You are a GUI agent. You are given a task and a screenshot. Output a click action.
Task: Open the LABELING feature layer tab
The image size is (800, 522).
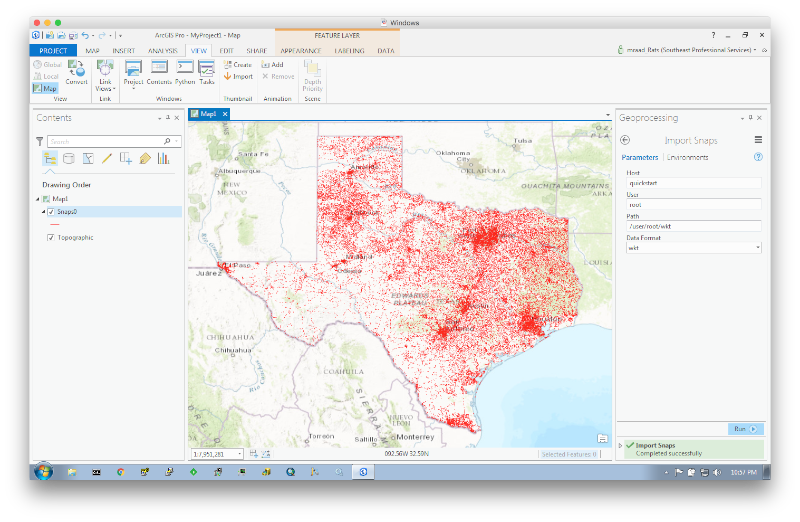click(x=349, y=51)
